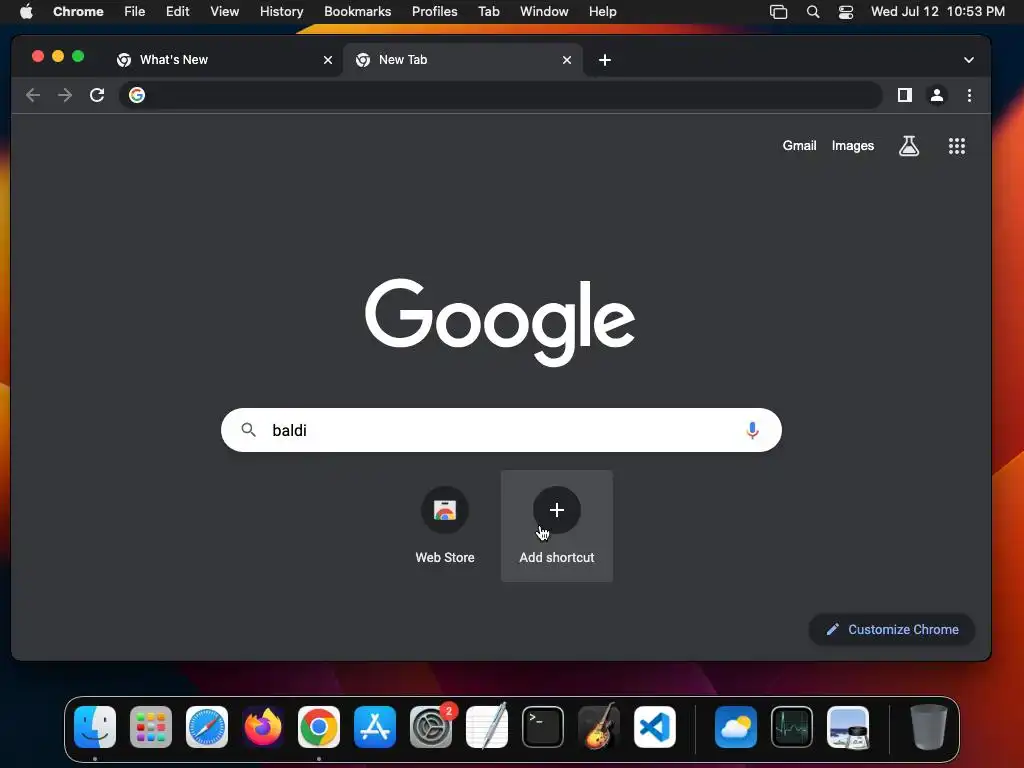Viewport: 1024px width, 768px height.
Task: Click Customize Chrome button
Action: pos(892,630)
